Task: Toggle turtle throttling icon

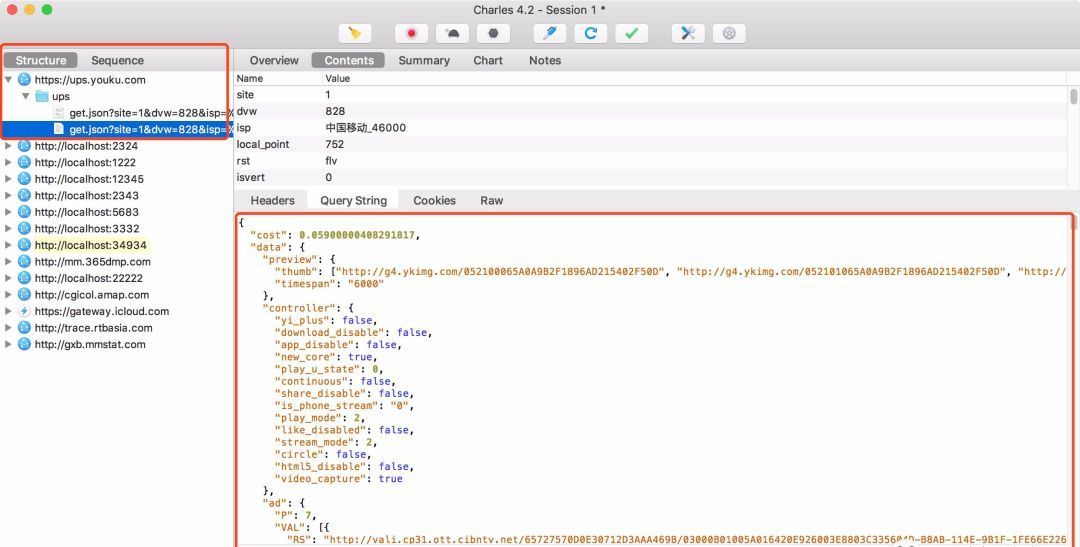Action: pyautogui.click(x=453, y=33)
